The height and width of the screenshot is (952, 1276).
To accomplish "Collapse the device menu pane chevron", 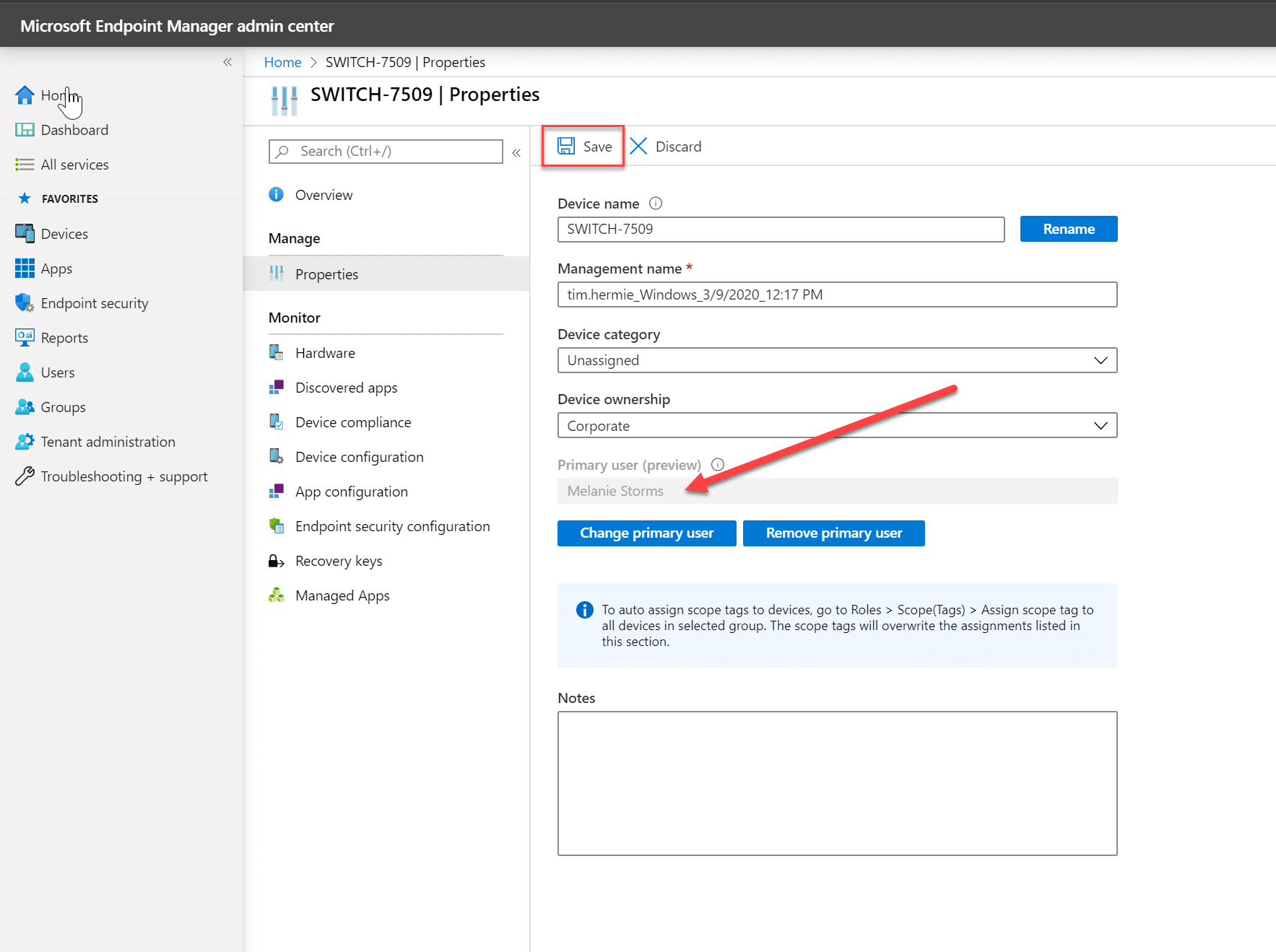I will pyautogui.click(x=516, y=152).
